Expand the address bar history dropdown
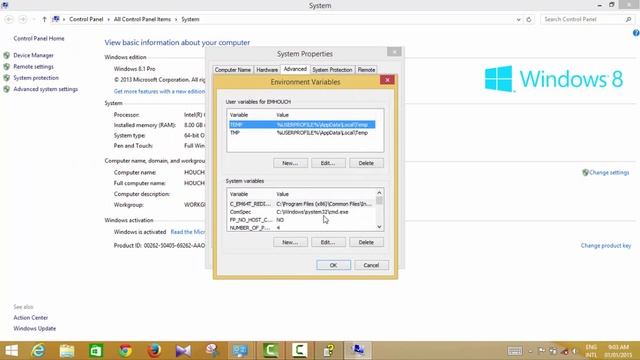Image resolution: width=640 pixels, height=360 pixels. pos(518,19)
